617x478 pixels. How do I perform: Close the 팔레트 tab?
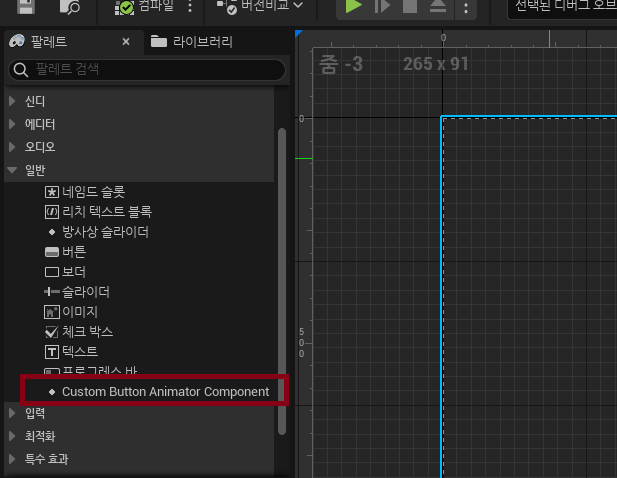126,42
